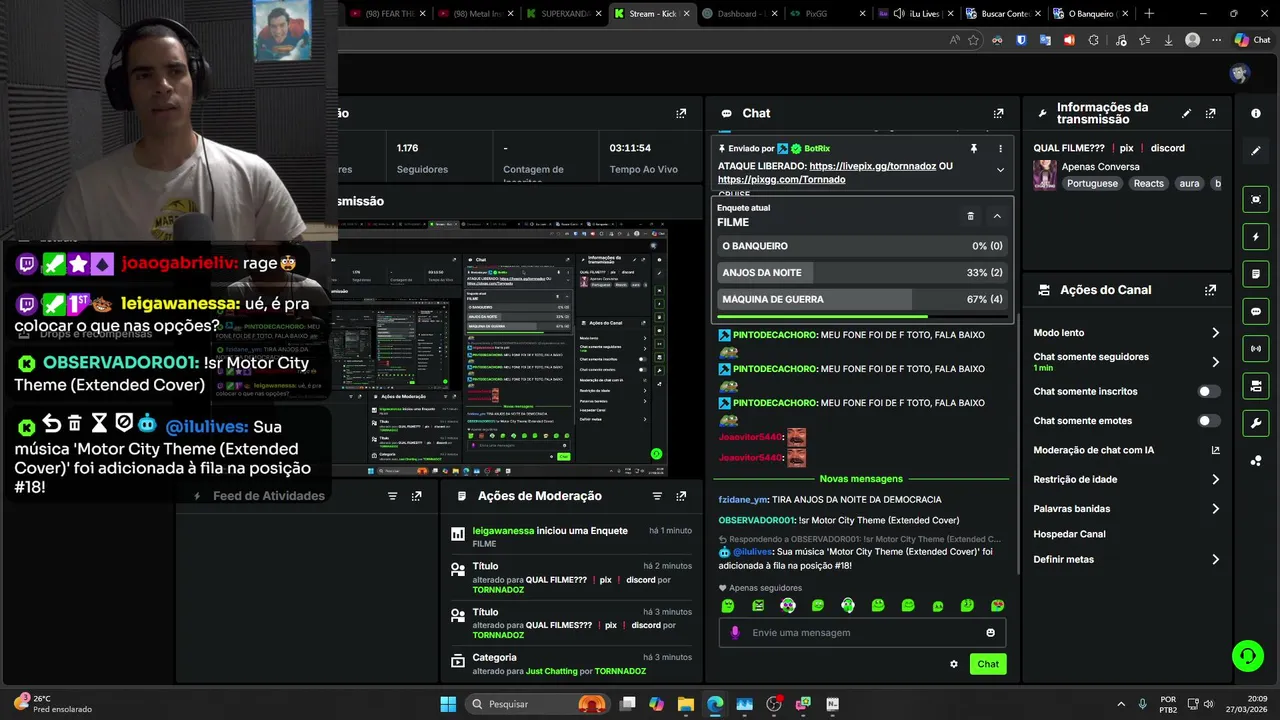Click the camera sidebar icon
1280x720 pixels.
(x=1256, y=386)
